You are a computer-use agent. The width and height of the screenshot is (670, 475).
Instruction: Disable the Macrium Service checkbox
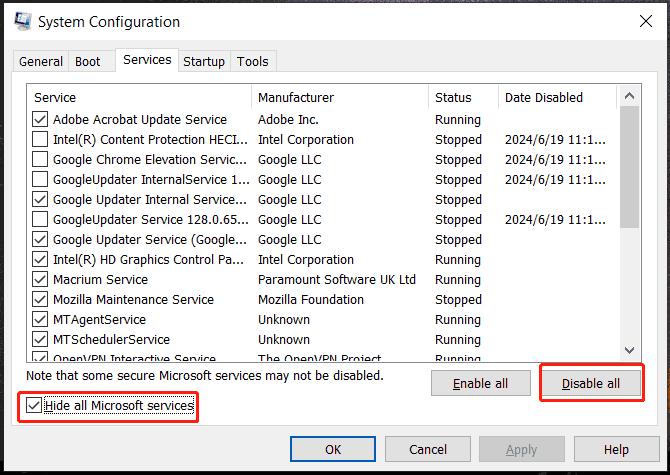click(40, 279)
